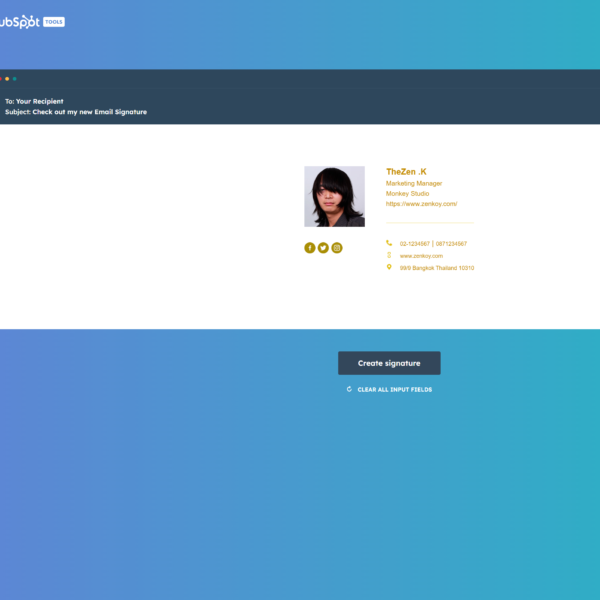
Task: Open the www.zenkoy.com contact link
Action: (x=421, y=256)
